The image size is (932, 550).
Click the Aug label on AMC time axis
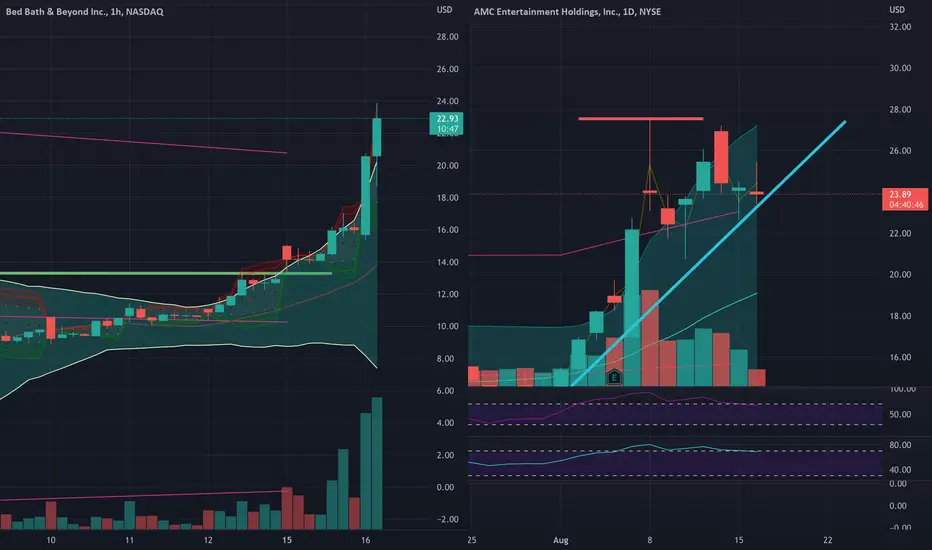point(561,540)
